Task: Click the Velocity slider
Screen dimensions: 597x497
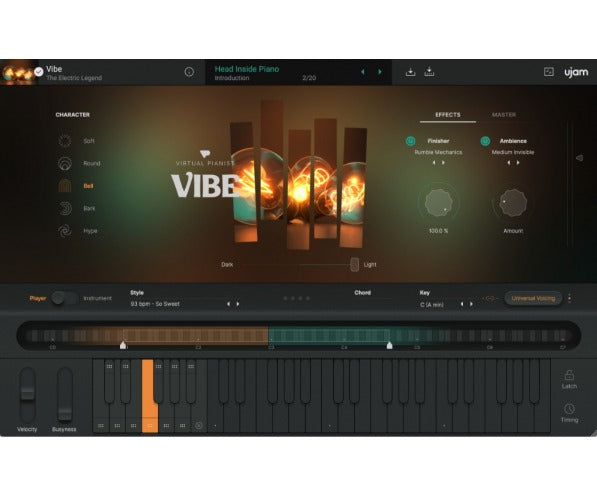Action: pyautogui.click(x=27, y=394)
